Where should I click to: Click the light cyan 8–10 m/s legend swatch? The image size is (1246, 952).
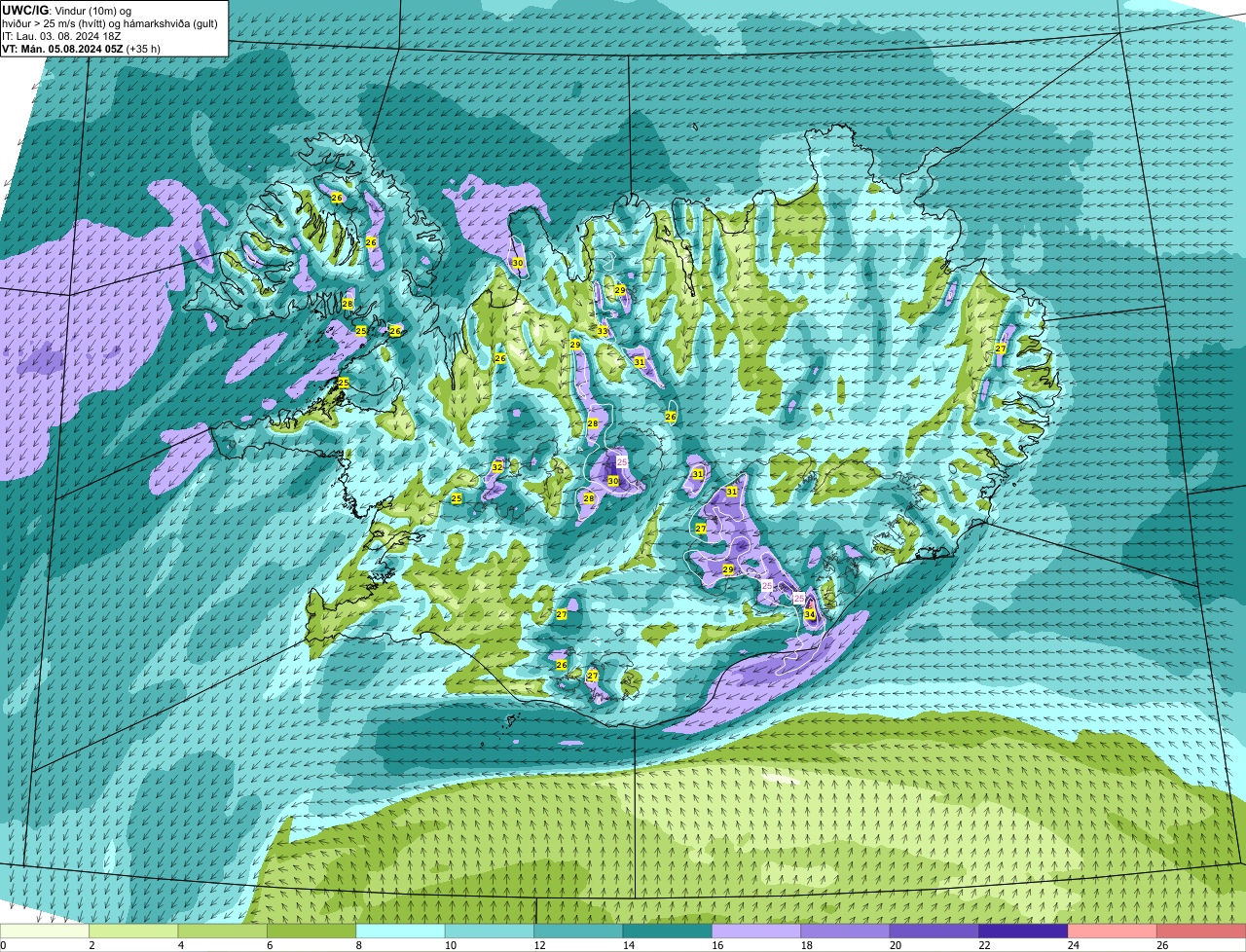coord(401,931)
